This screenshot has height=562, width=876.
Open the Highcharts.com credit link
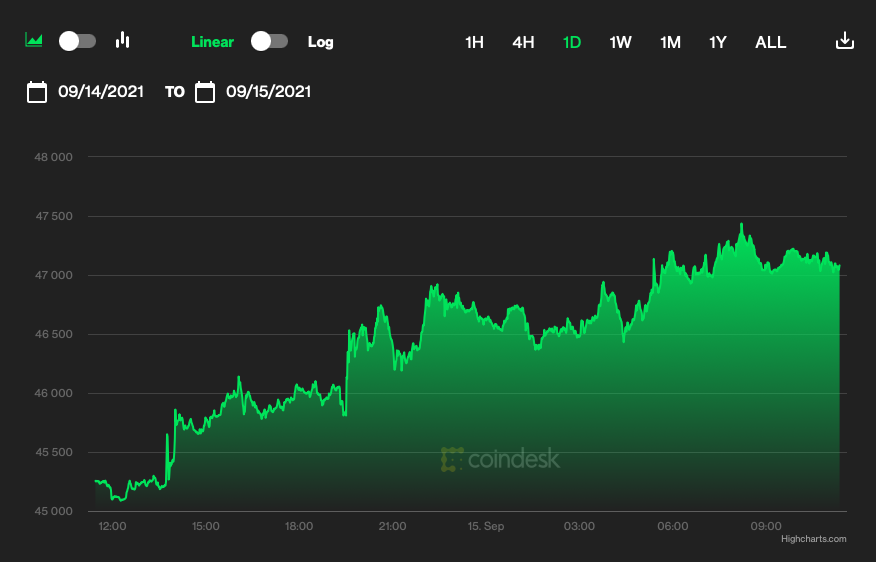(x=813, y=539)
